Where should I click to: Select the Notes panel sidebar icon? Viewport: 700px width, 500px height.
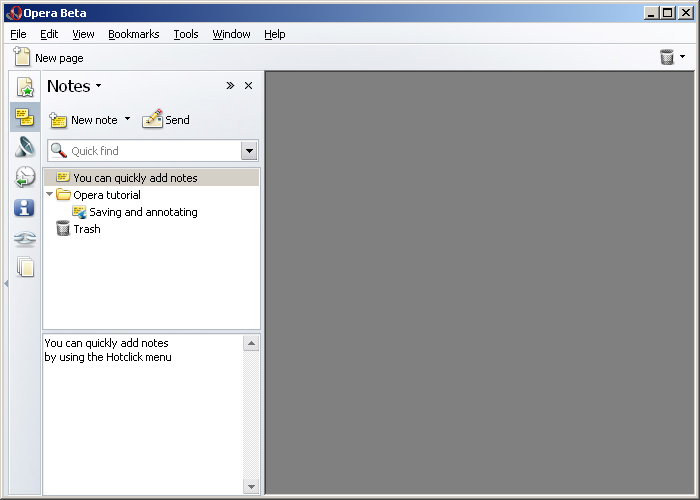click(x=25, y=117)
